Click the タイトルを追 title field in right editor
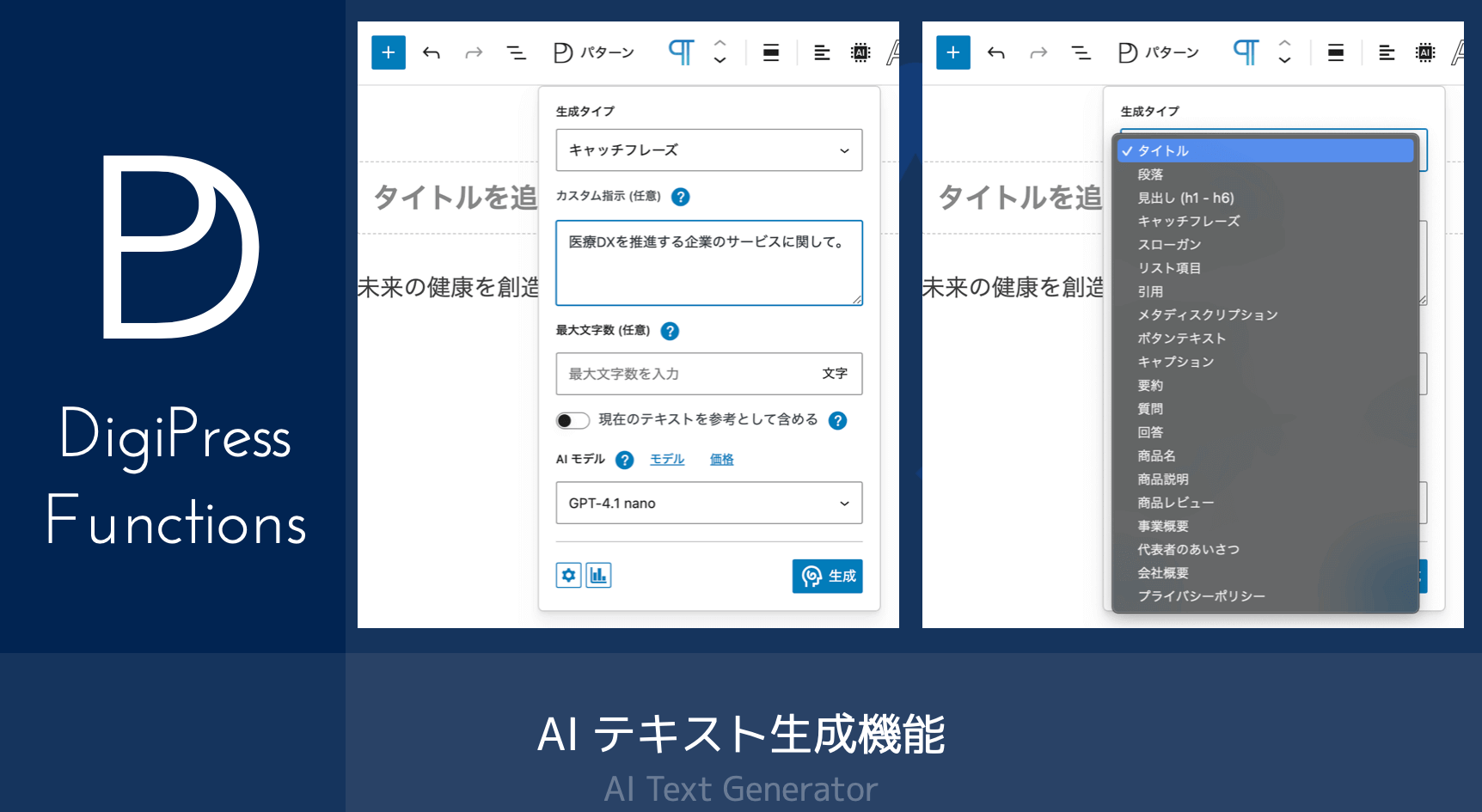1482x812 pixels. pyautogui.click(x=1020, y=198)
